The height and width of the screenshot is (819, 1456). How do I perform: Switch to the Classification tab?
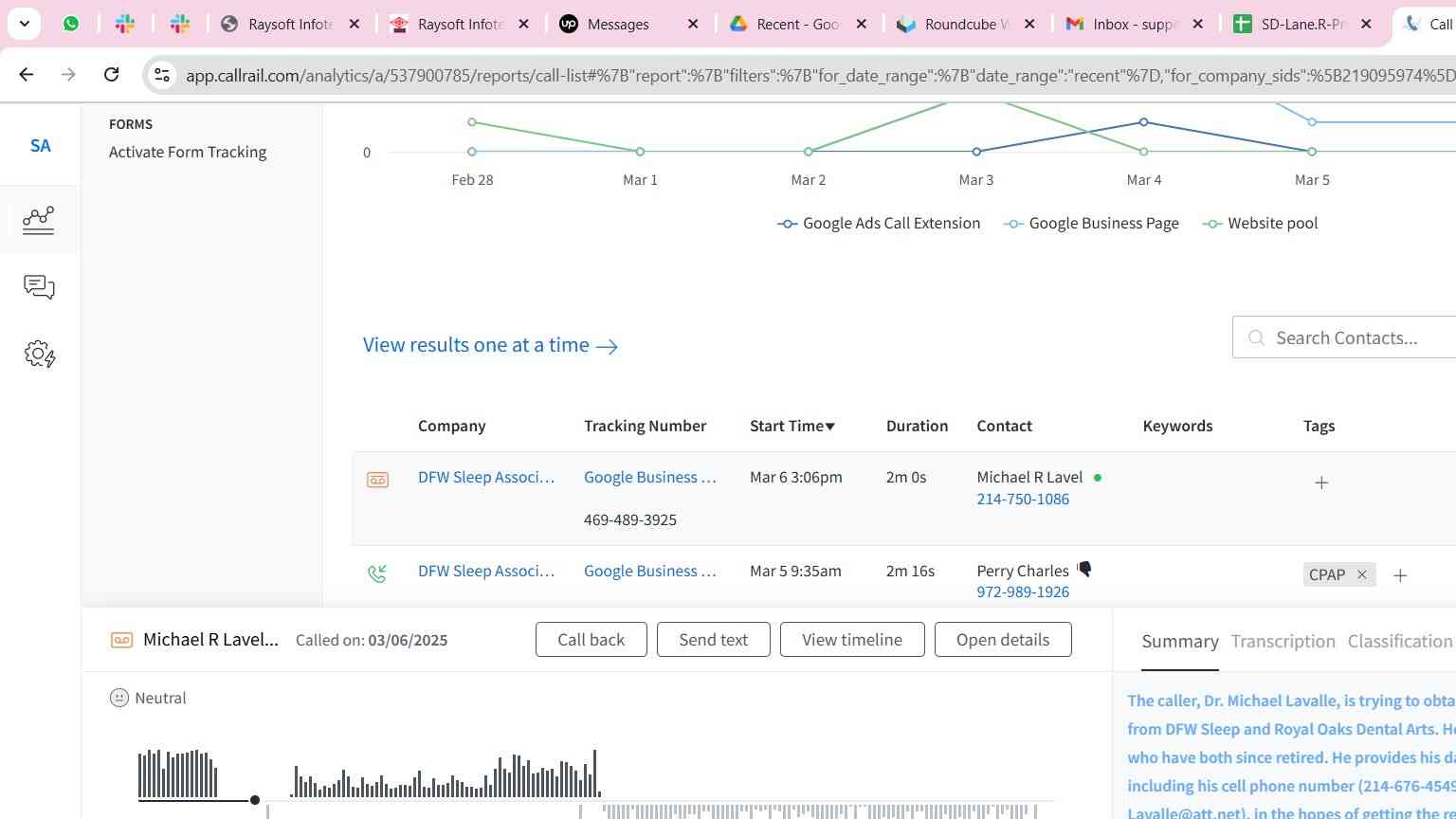coord(1400,642)
